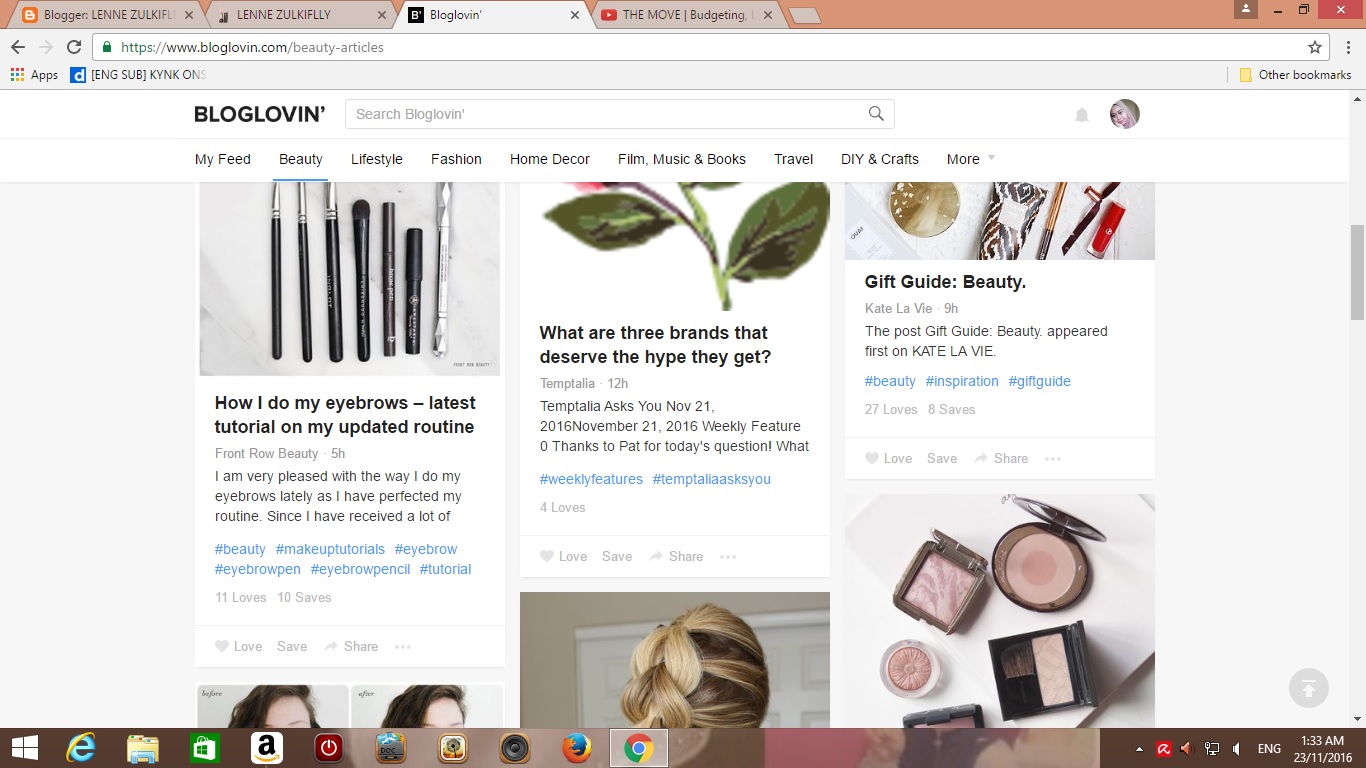Screen dimensions: 1366x768
Task: Click the back-to-top arrow button
Action: (x=1309, y=688)
